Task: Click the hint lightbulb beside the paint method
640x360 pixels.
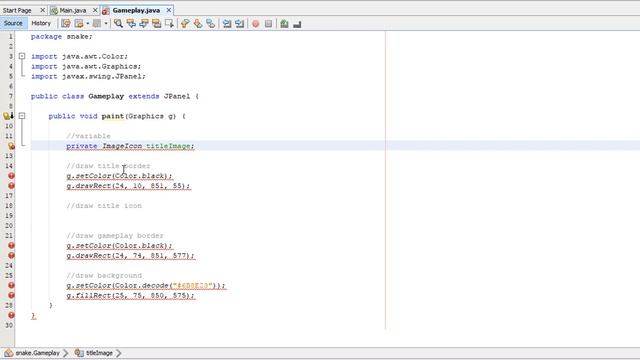Action: pyautogui.click(x=8, y=116)
